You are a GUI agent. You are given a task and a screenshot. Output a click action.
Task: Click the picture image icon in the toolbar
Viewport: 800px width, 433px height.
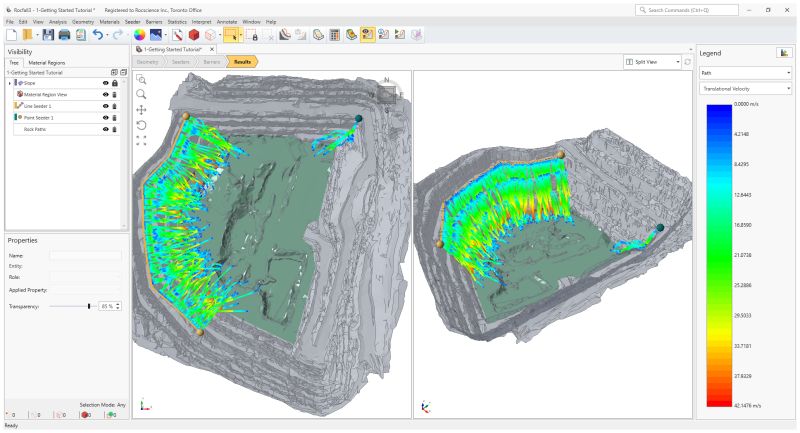click(156, 35)
